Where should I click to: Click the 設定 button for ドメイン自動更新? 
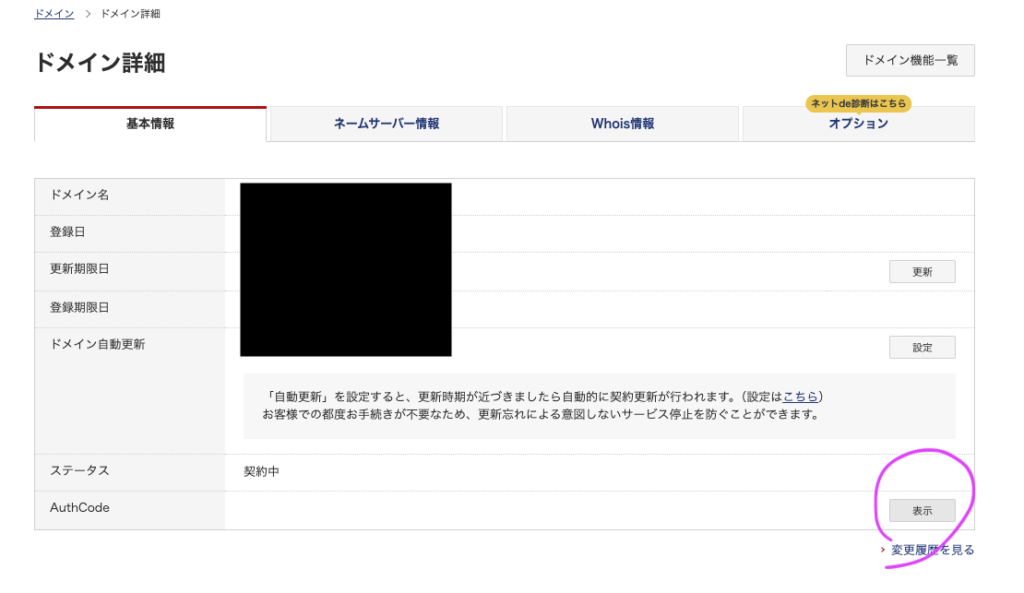922,347
